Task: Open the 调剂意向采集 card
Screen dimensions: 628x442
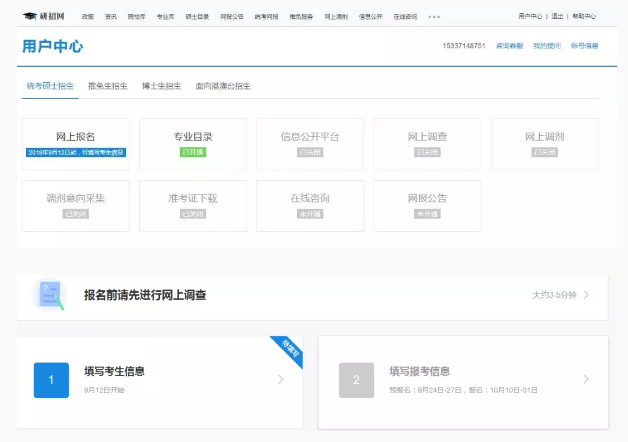Action: [76, 206]
